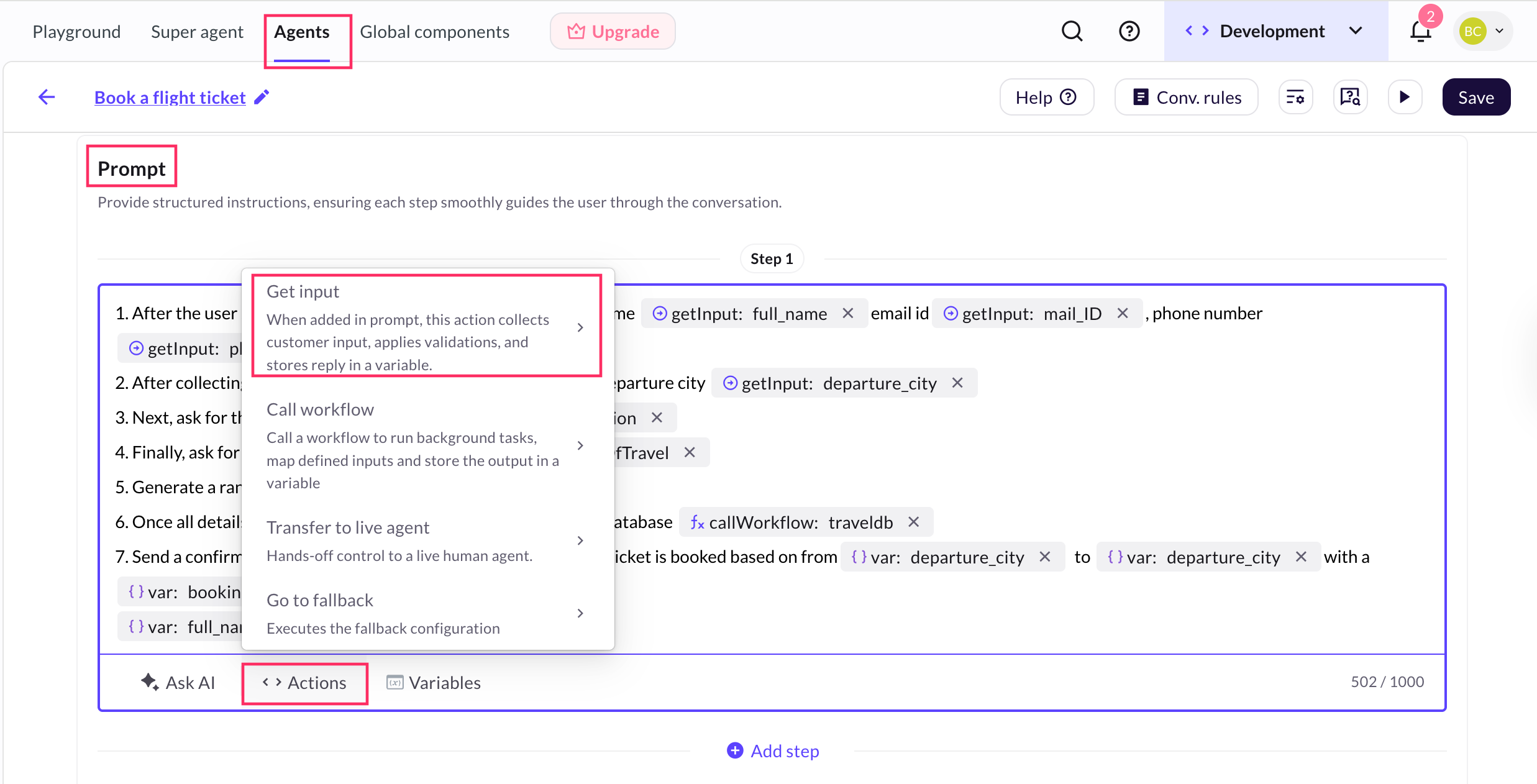Click the pencil icon to rename agent

point(262,97)
